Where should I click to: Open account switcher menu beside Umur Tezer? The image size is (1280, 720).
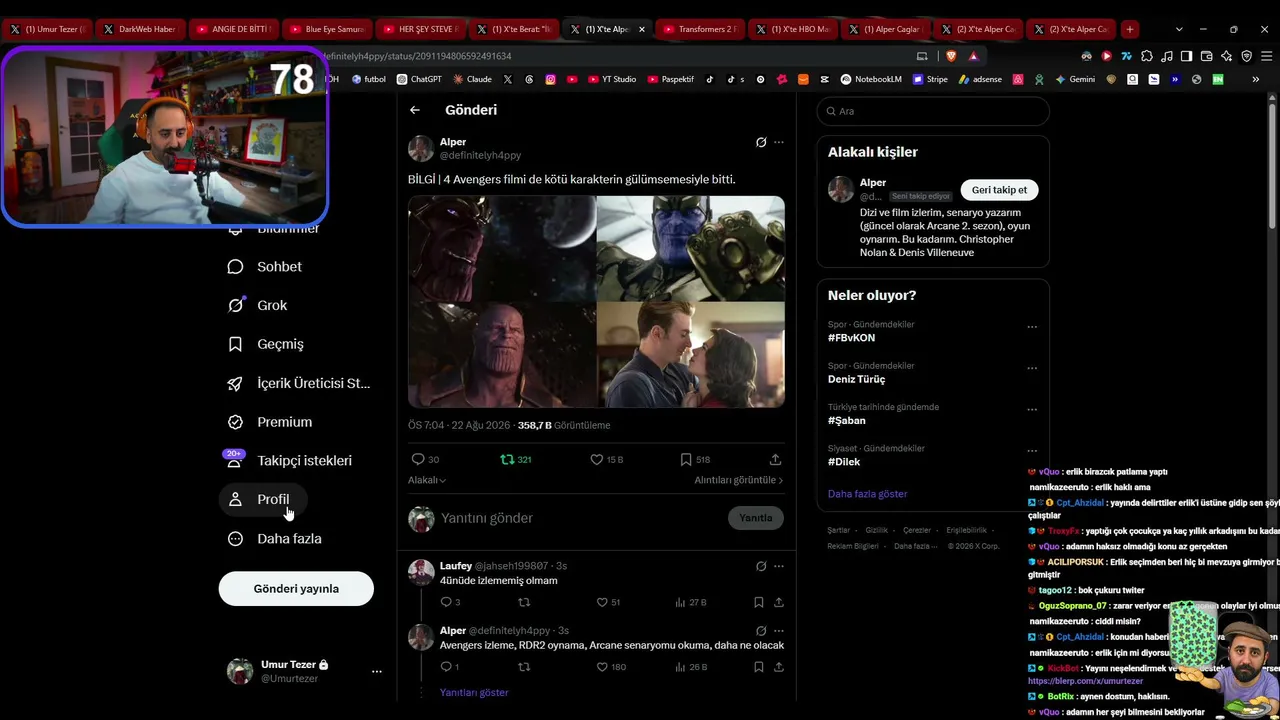[x=377, y=671]
